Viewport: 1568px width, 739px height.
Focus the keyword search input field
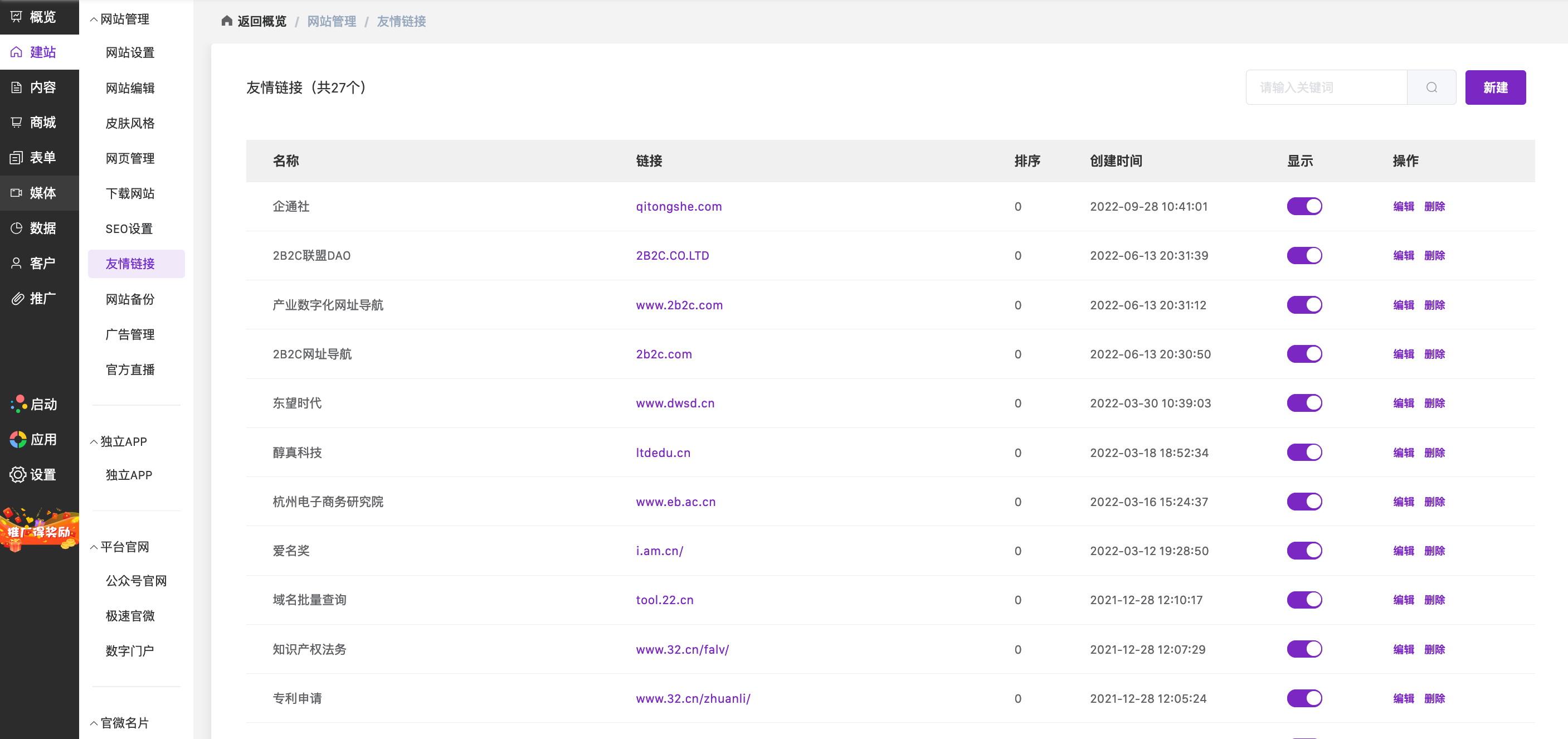click(1326, 87)
